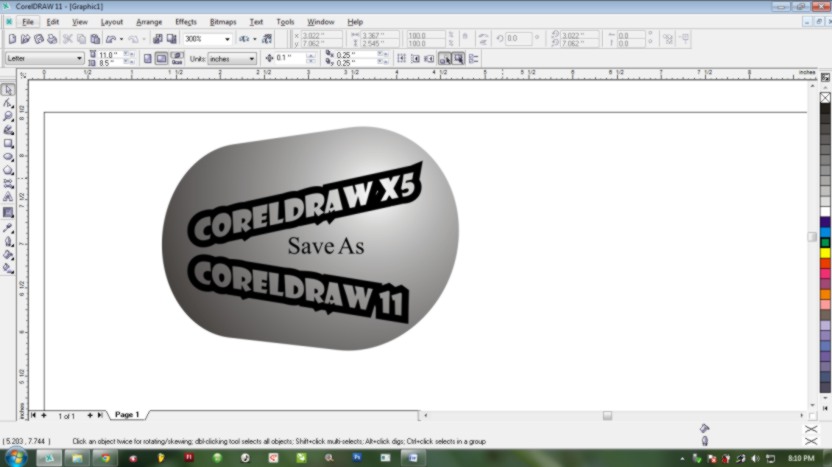Select the Basic Shapes tool
This screenshot has height=467, width=832.
pos(8,184)
